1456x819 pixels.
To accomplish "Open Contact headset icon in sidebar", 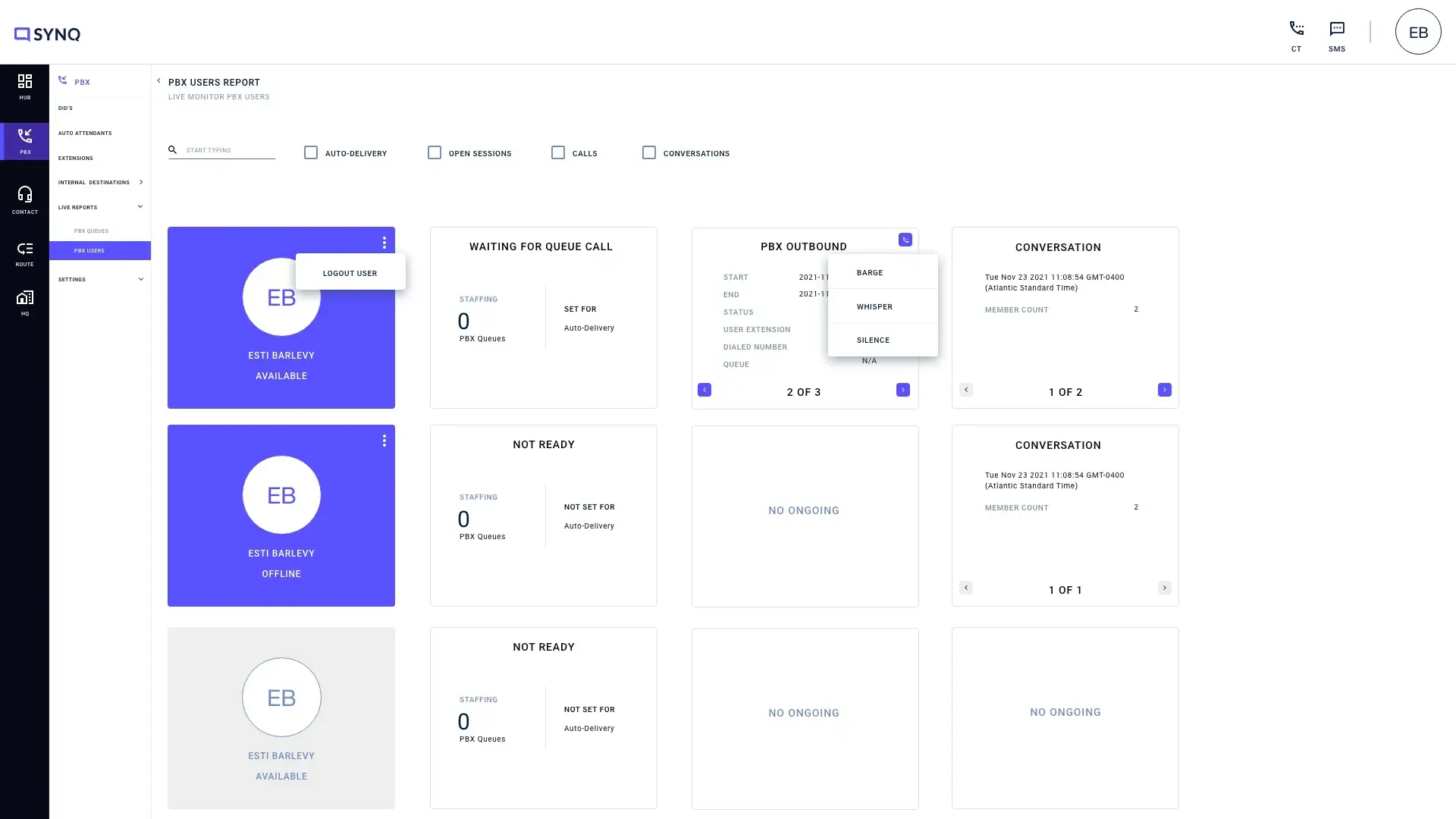I will click(x=25, y=200).
